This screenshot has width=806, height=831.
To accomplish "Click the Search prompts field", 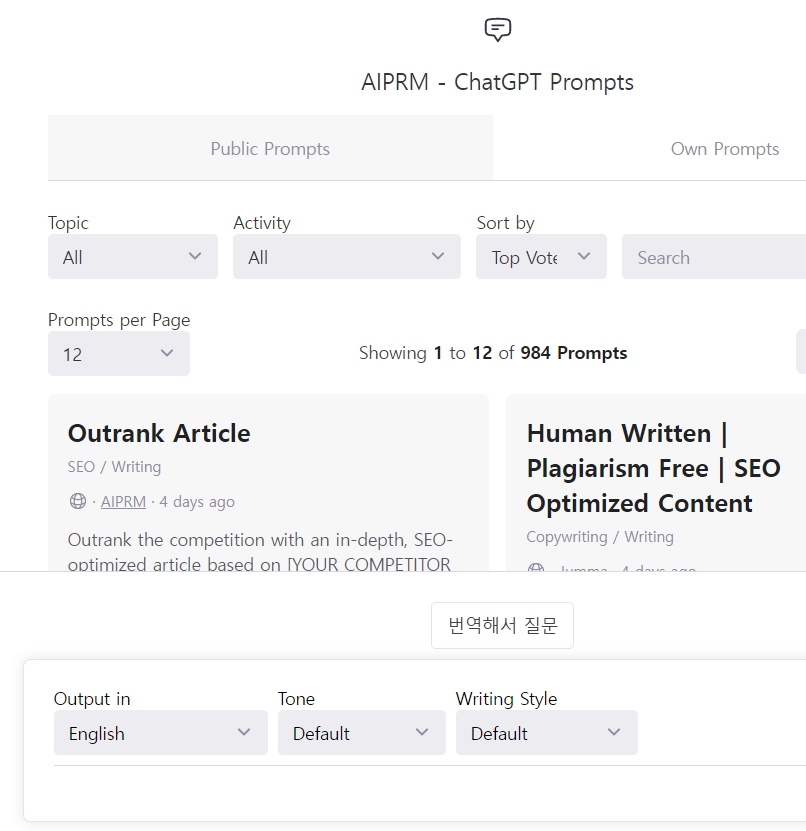I will point(714,257).
